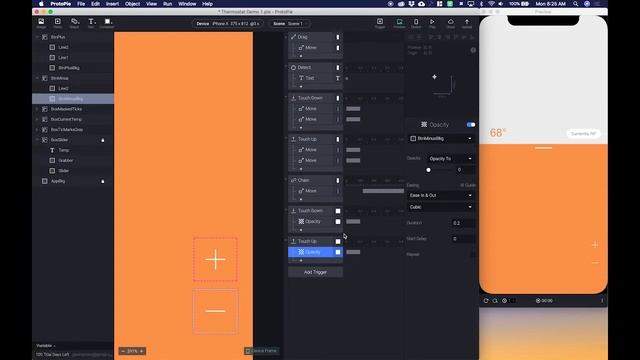Click the Chain Move timeline bar
Viewport: 640px width, 360px height.
(383, 191)
